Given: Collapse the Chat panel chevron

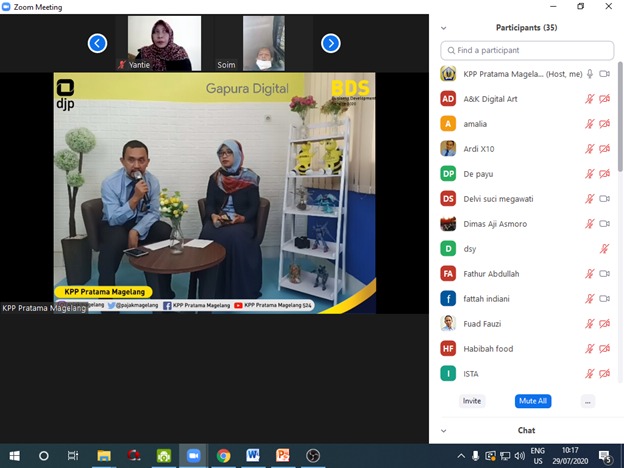Looking at the screenshot, I should coord(444,431).
